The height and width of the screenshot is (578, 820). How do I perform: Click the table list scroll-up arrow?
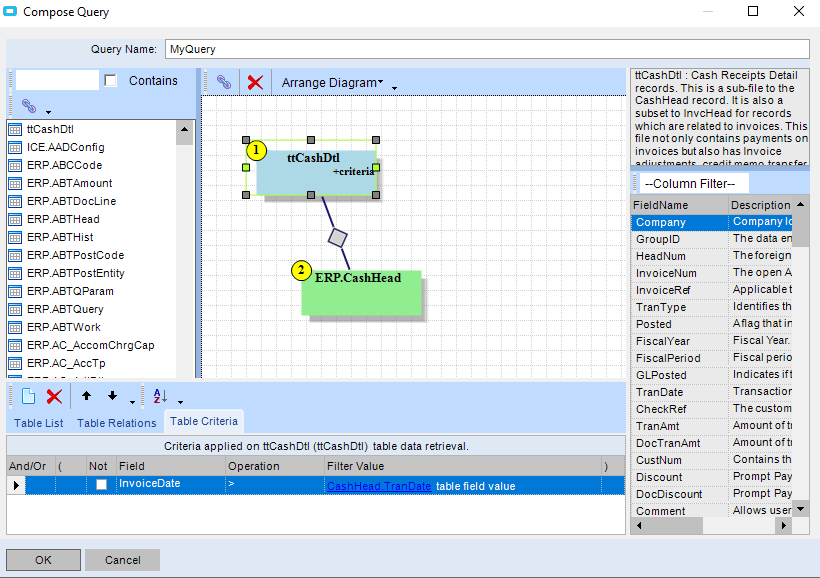click(x=185, y=129)
